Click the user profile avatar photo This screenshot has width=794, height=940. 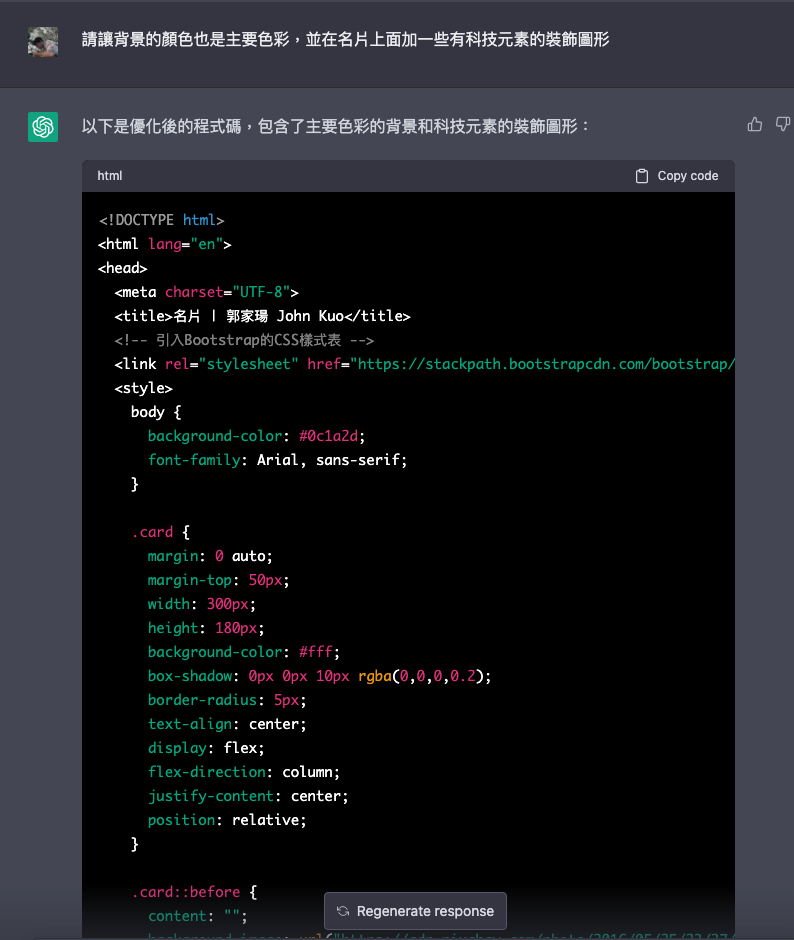pyautogui.click(x=43, y=41)
